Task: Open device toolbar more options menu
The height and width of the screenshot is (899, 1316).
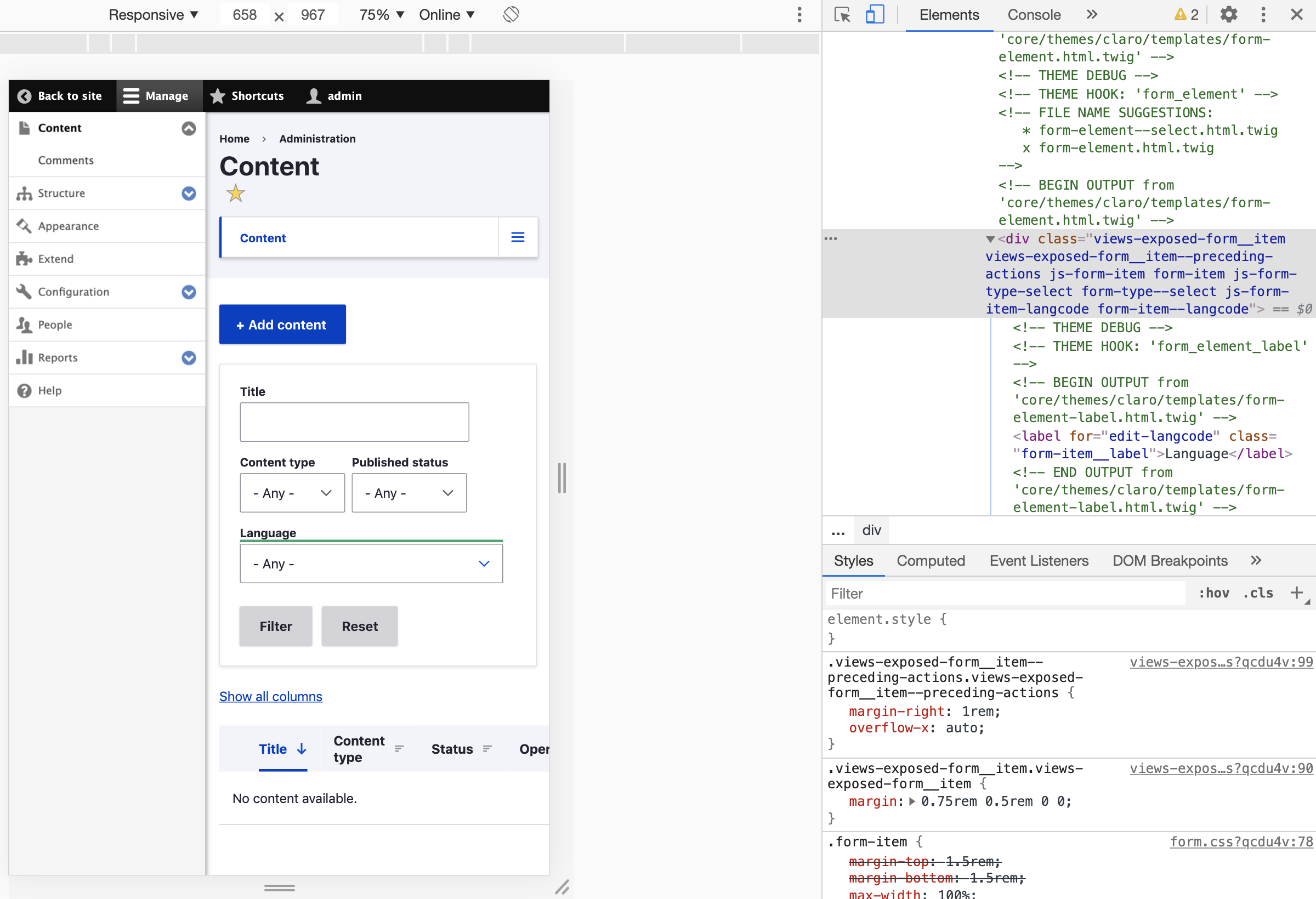Action: click(x=799, y=15)
